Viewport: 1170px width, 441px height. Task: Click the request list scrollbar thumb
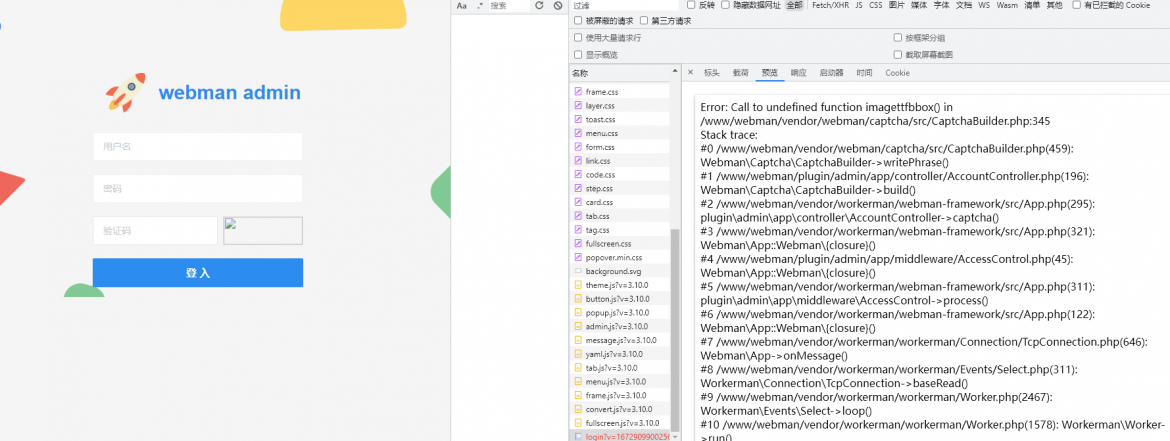click(x=675, y=330)
